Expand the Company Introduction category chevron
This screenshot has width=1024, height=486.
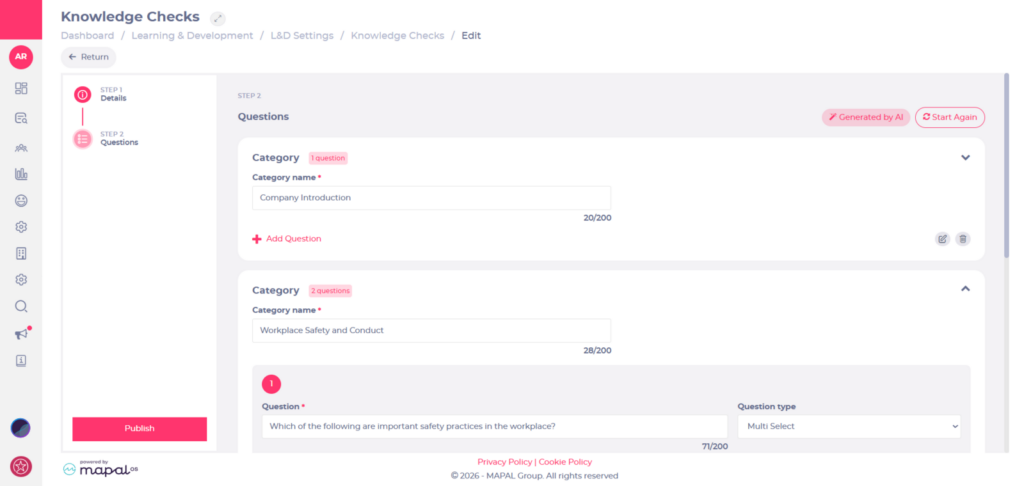965,157
